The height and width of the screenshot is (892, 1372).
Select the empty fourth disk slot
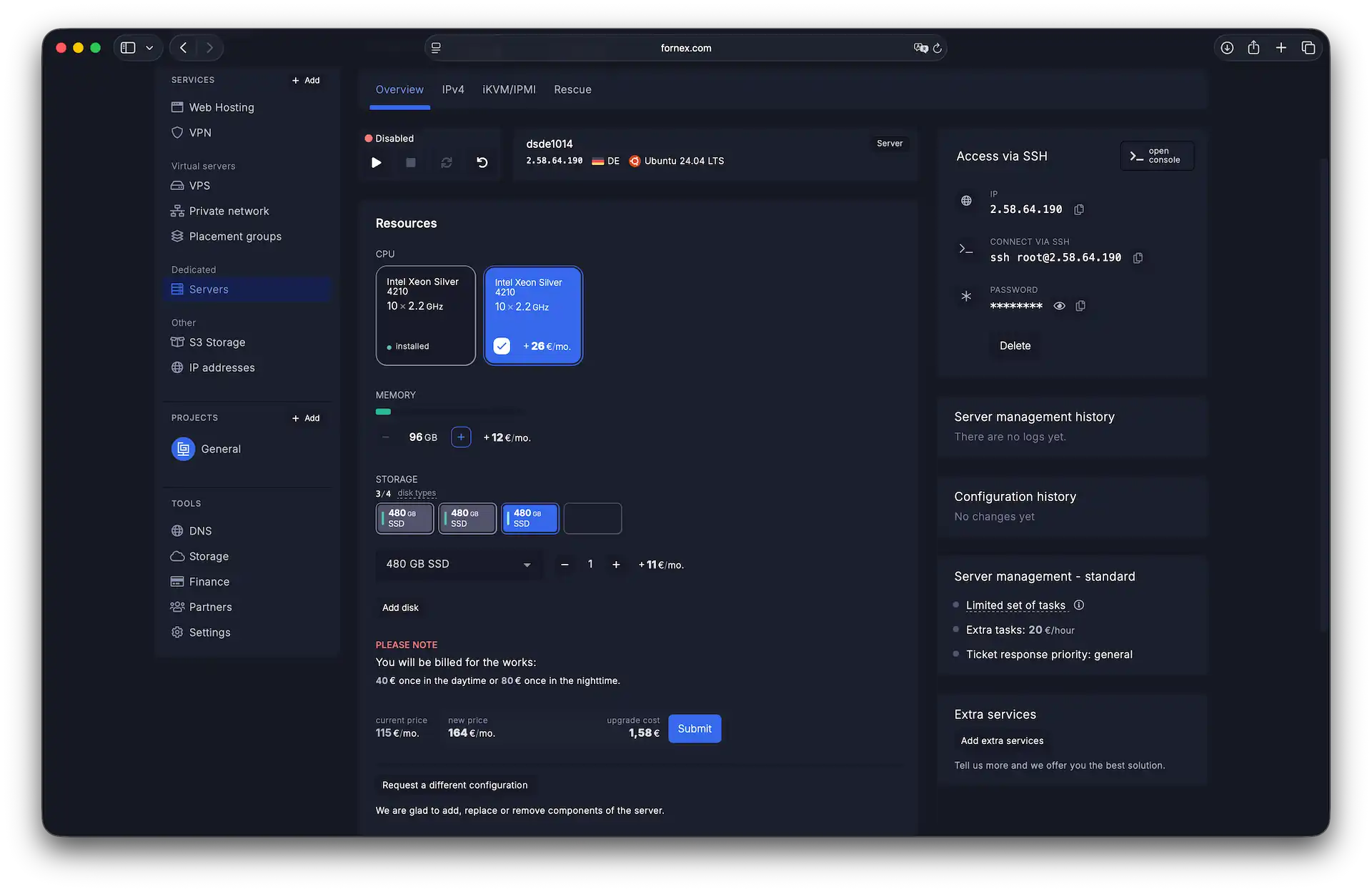tap(593, 518)
